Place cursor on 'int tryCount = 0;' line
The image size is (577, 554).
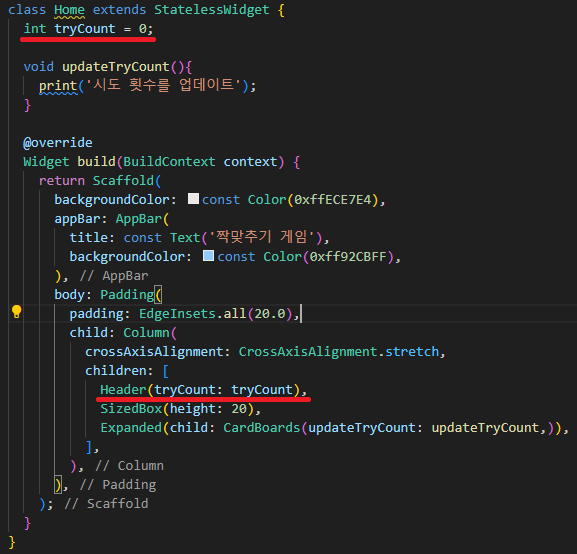88,29
